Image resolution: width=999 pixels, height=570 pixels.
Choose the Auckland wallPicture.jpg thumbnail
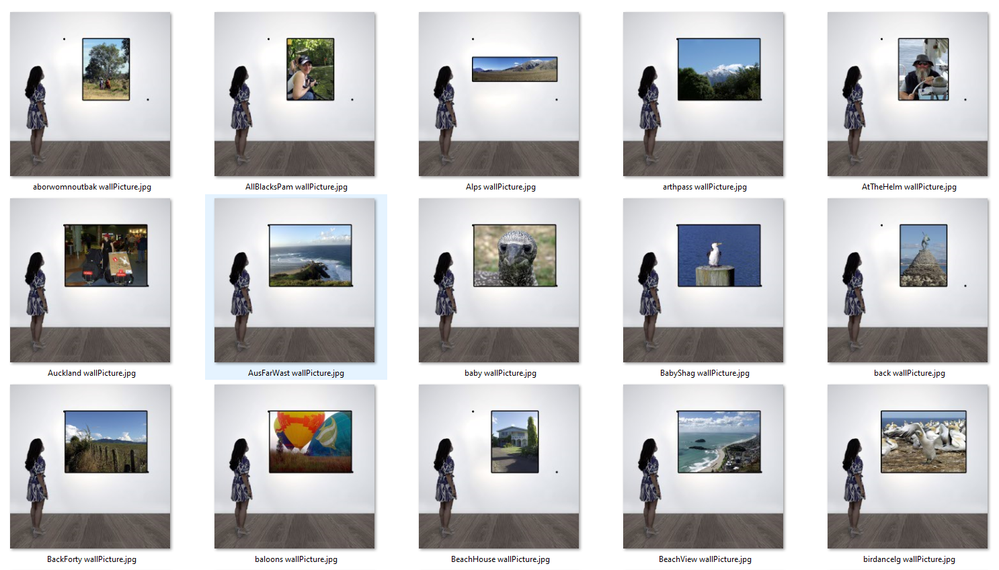coord(90,280)
